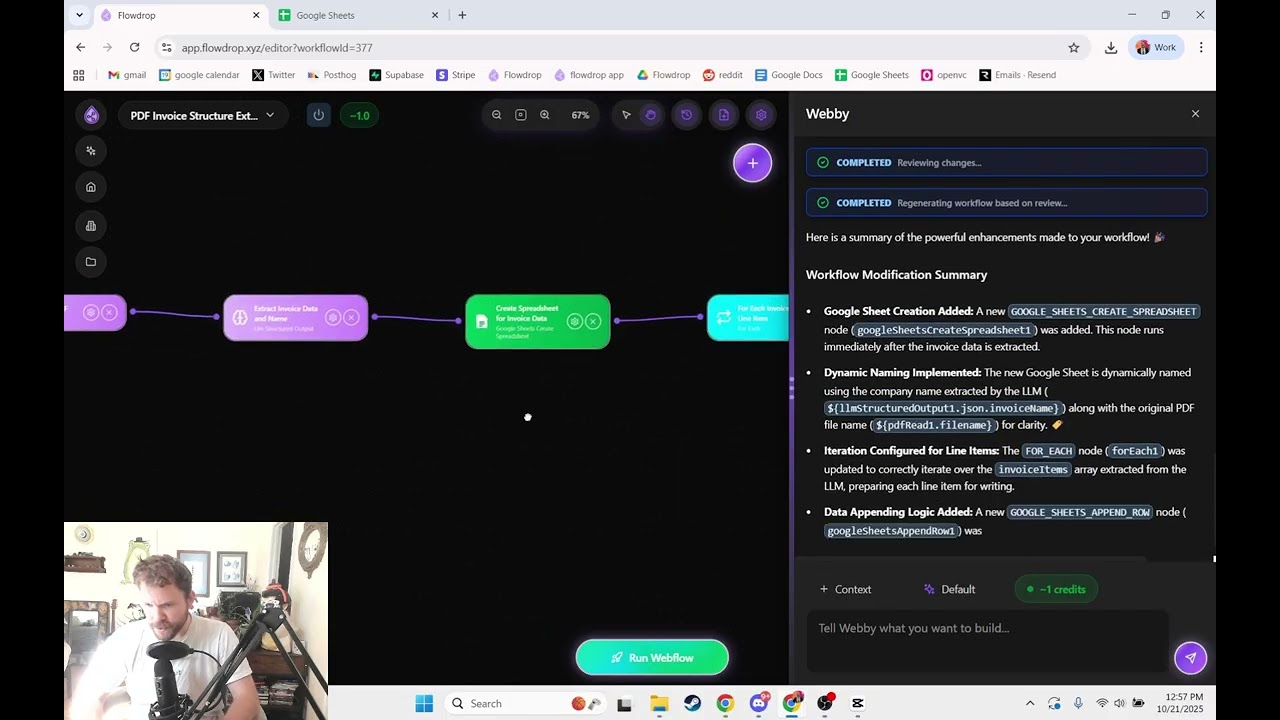Open settings of Extract Invoice Data node

click(332, 317)
